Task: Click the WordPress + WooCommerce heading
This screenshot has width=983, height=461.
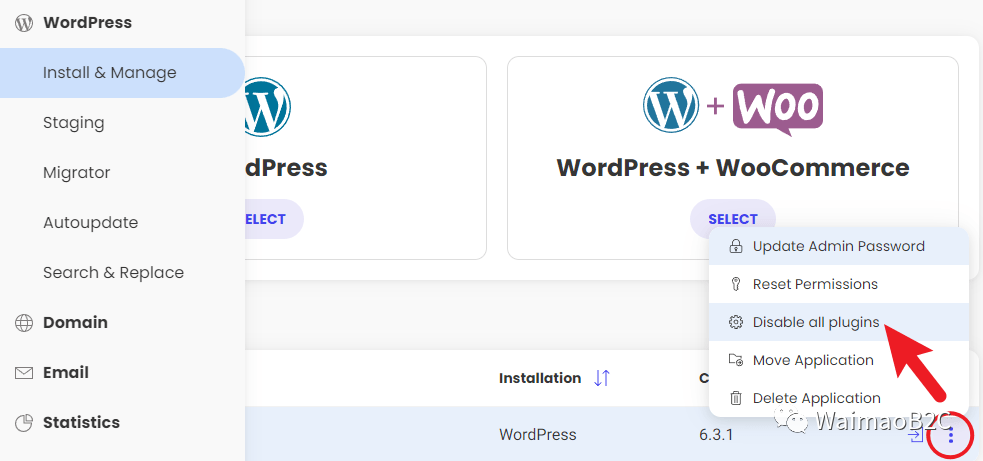Action: 733,168
